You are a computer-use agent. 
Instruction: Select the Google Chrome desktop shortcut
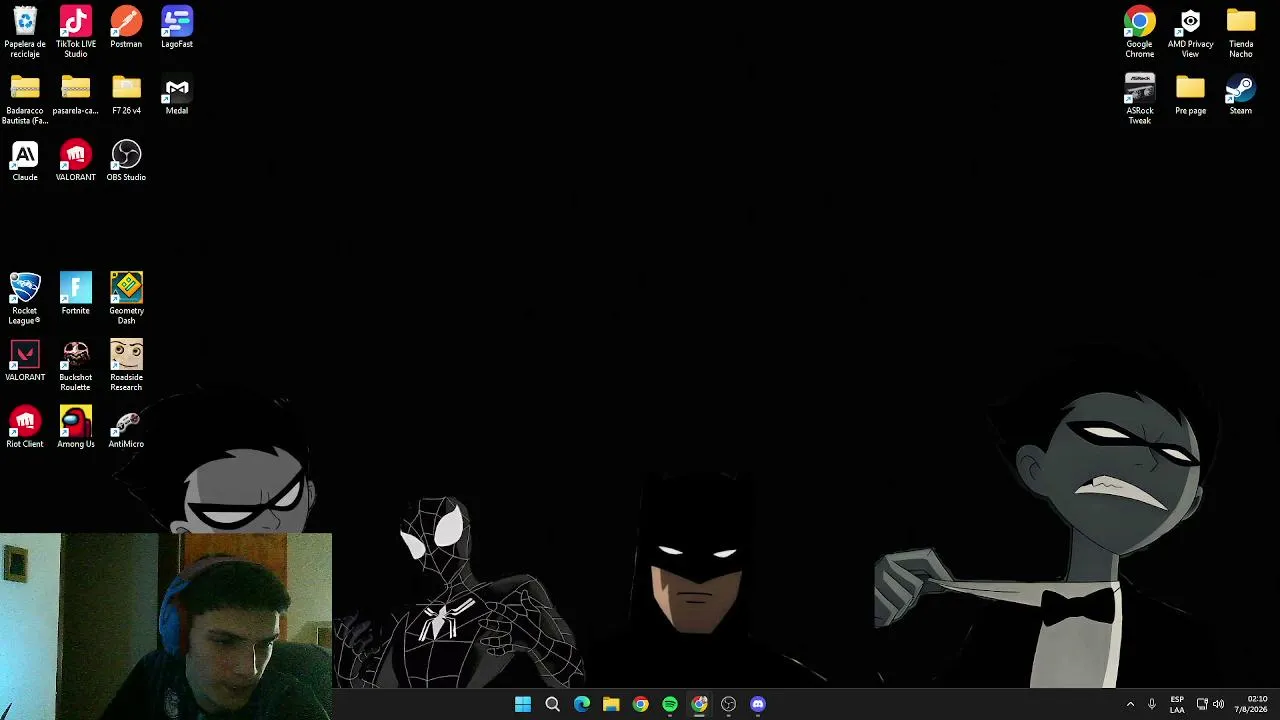pos(1140,32)
